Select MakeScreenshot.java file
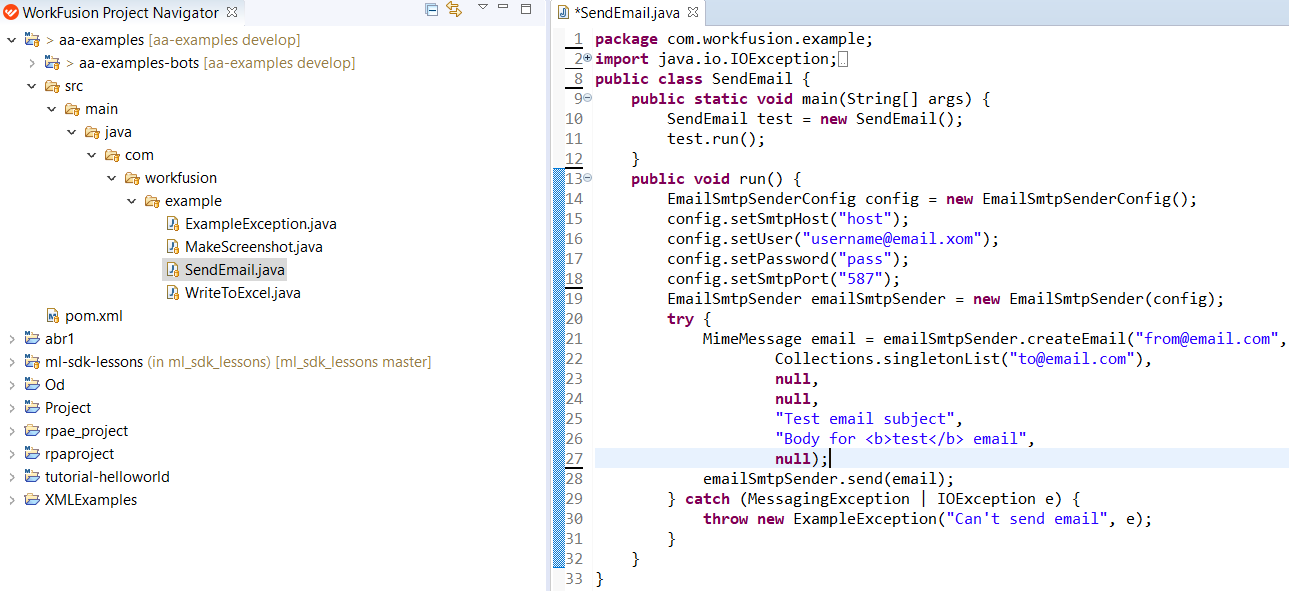Viewport: 1289px width, 591px height. pyautogui.click(x=254, y=247)
